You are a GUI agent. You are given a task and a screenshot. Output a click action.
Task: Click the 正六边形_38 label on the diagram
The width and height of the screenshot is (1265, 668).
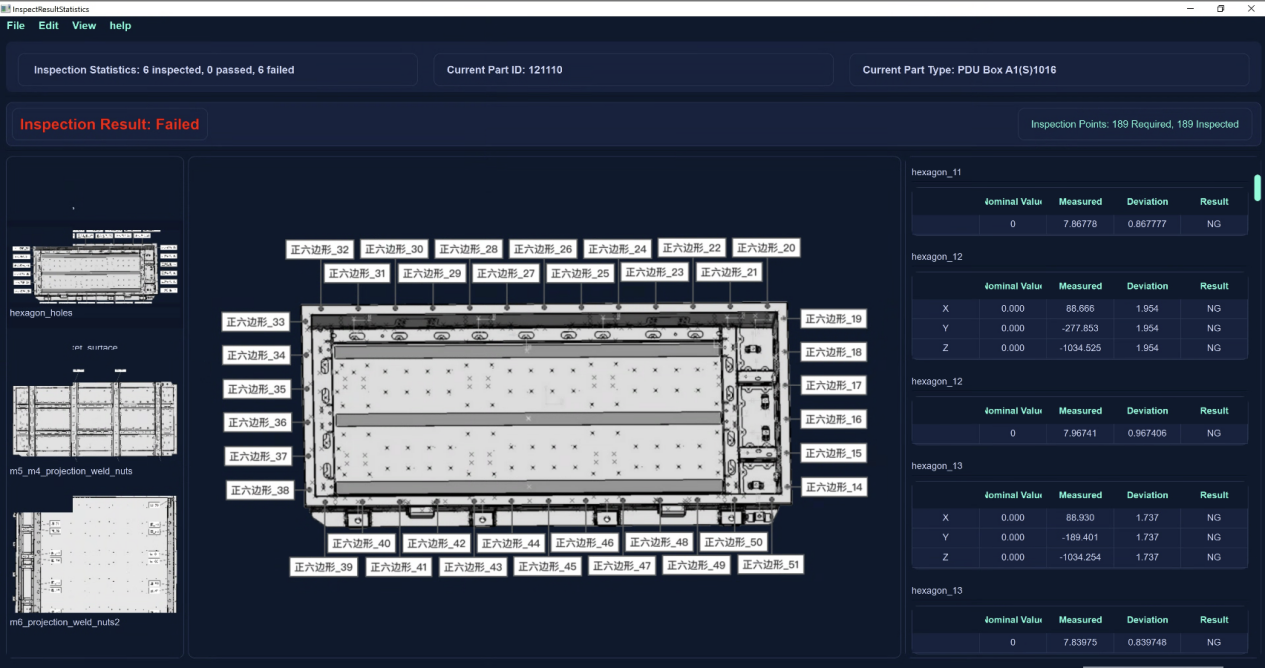click(x=258, y=491)
